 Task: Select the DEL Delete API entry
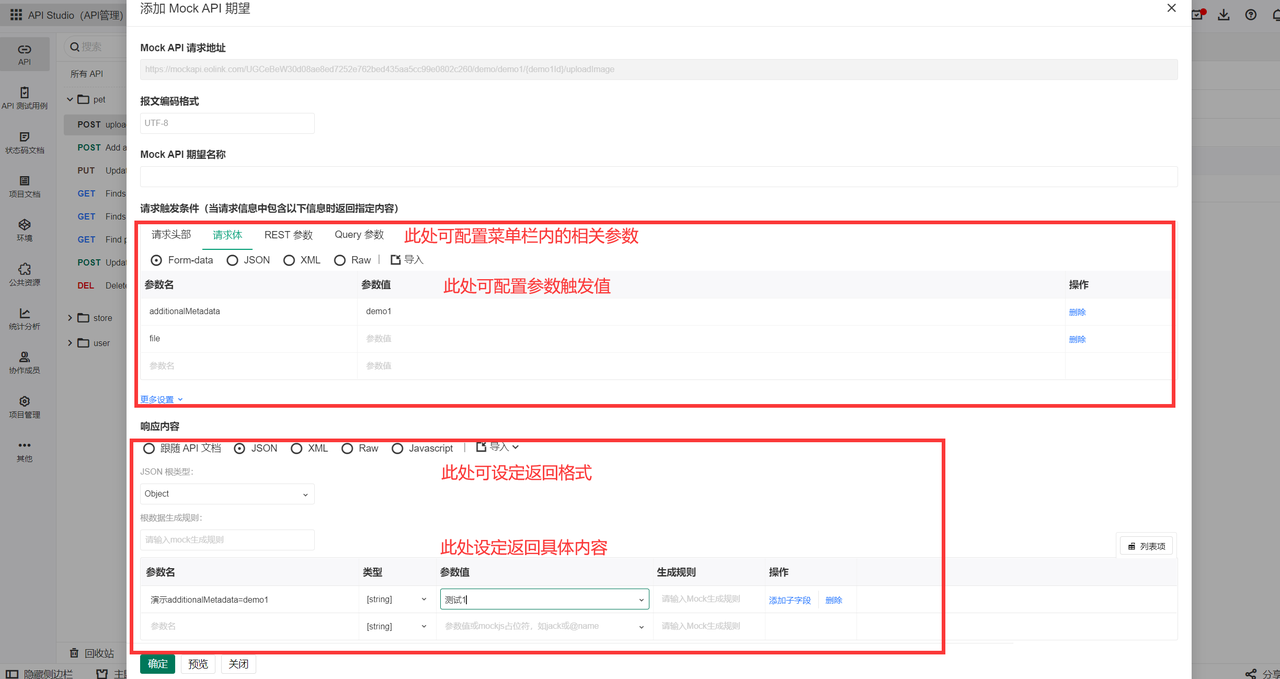point(96,285)
